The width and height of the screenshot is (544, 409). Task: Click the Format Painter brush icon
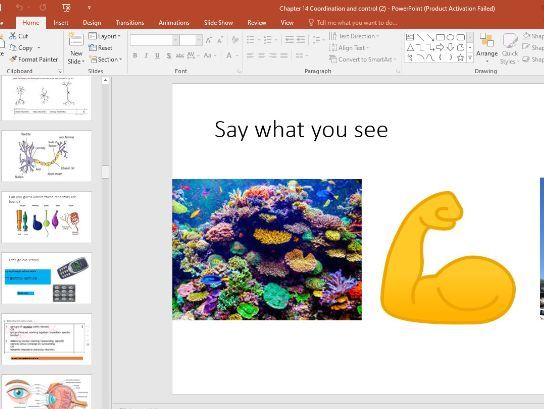pyautogui.click(x=13, y=59)
